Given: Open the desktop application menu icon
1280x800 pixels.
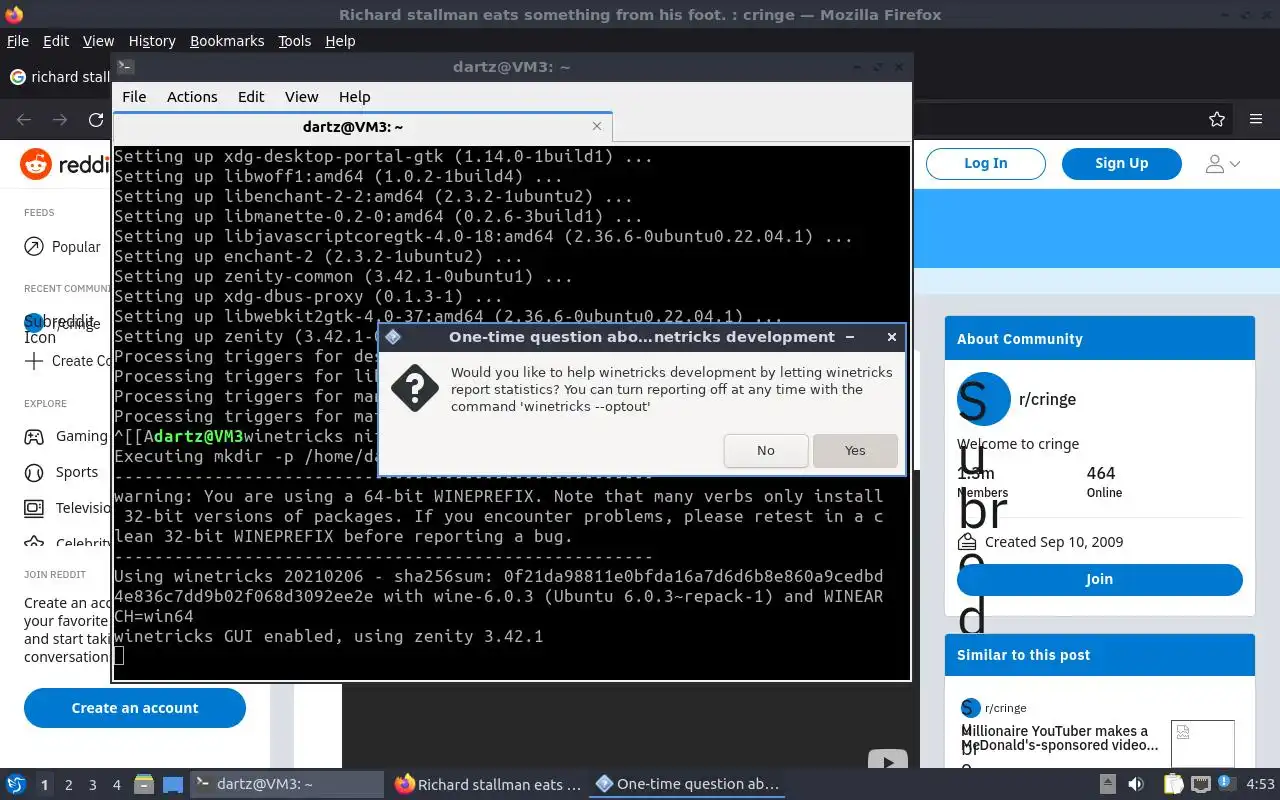Looking at the screenshot, I should [x=16, y=784].
